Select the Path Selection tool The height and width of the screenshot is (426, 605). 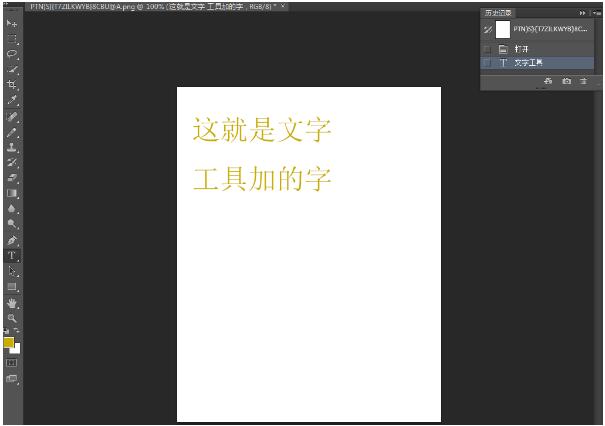coord(12,271)
